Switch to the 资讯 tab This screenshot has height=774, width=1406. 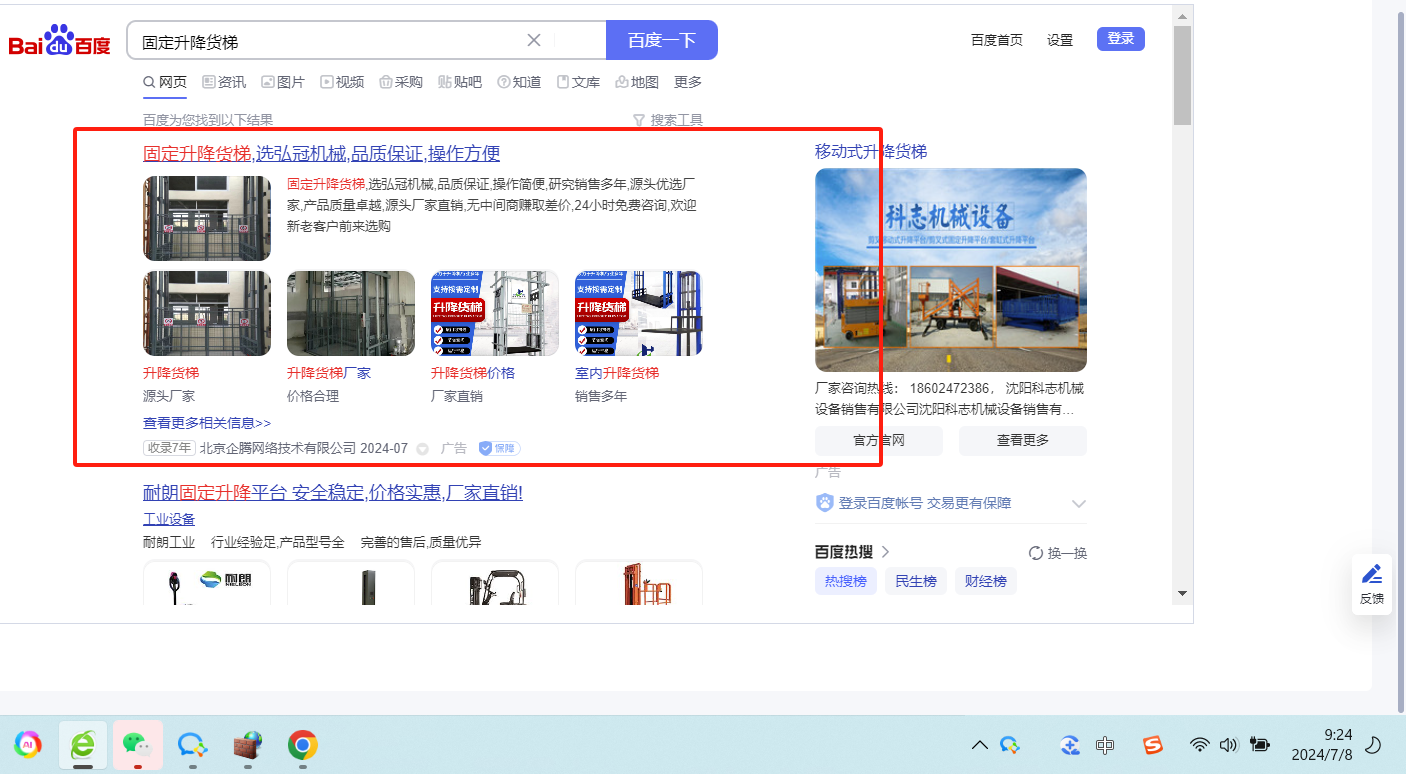pos(224,82)
